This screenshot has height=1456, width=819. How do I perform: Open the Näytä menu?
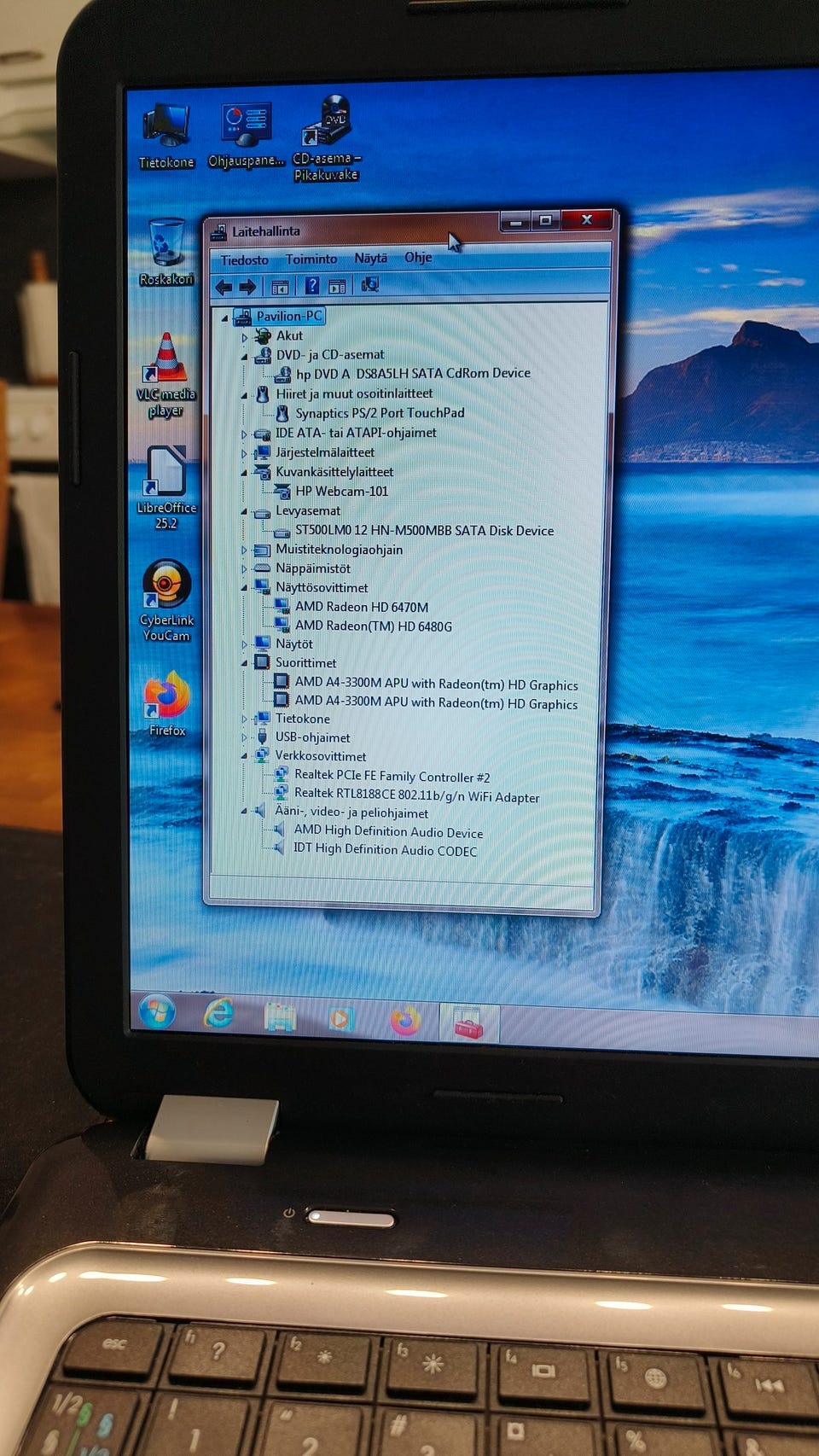(371, 258)
